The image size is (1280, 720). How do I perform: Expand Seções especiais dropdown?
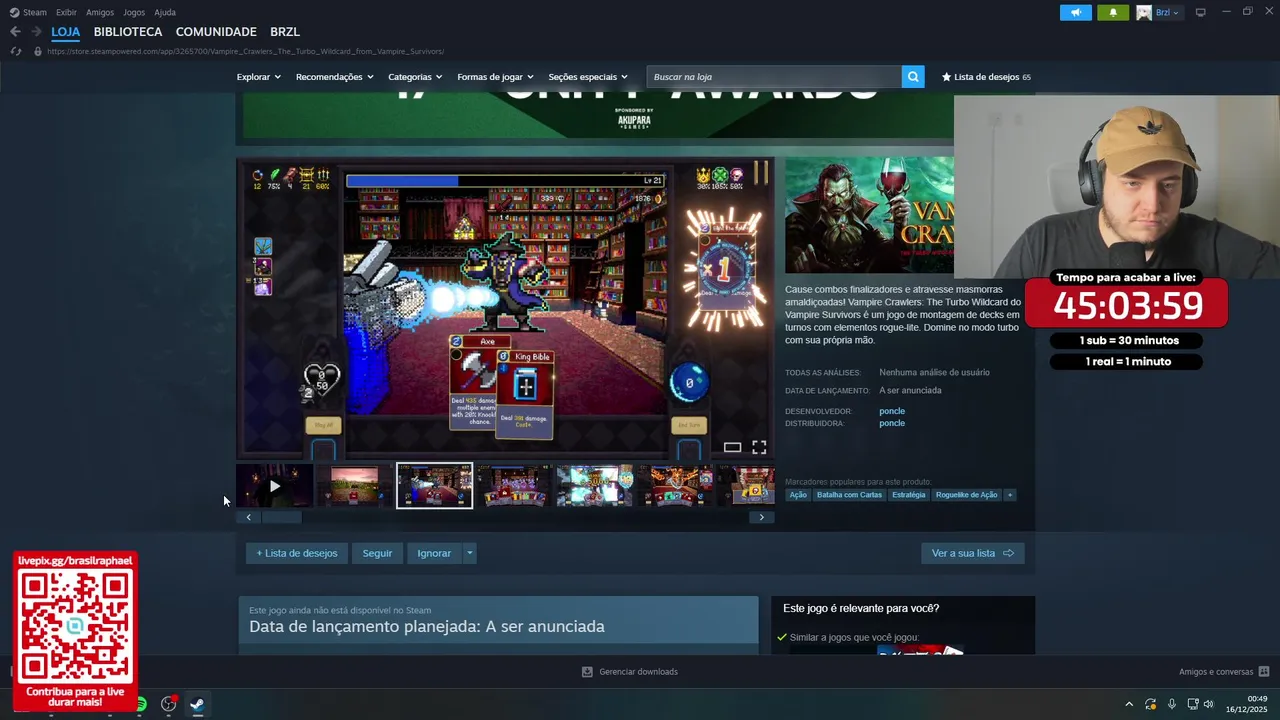[x=588, y=77]
